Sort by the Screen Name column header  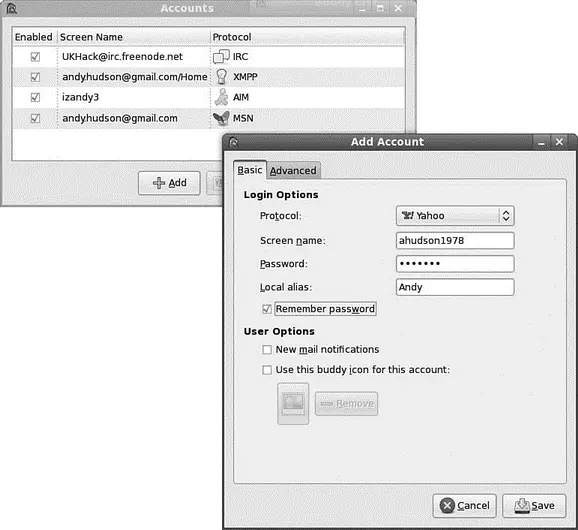133,37
